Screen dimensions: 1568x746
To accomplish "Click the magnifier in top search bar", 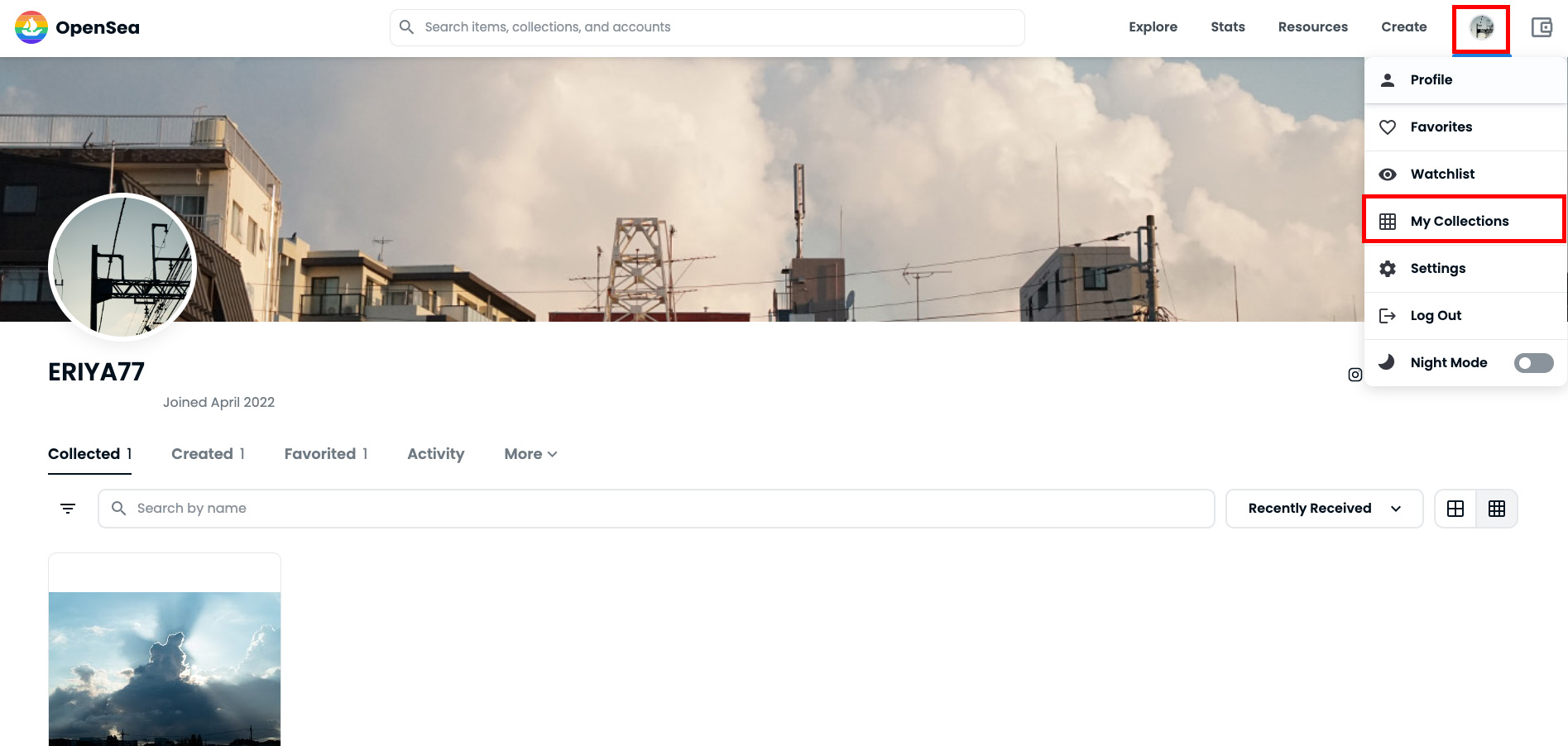I will [406, 27].
